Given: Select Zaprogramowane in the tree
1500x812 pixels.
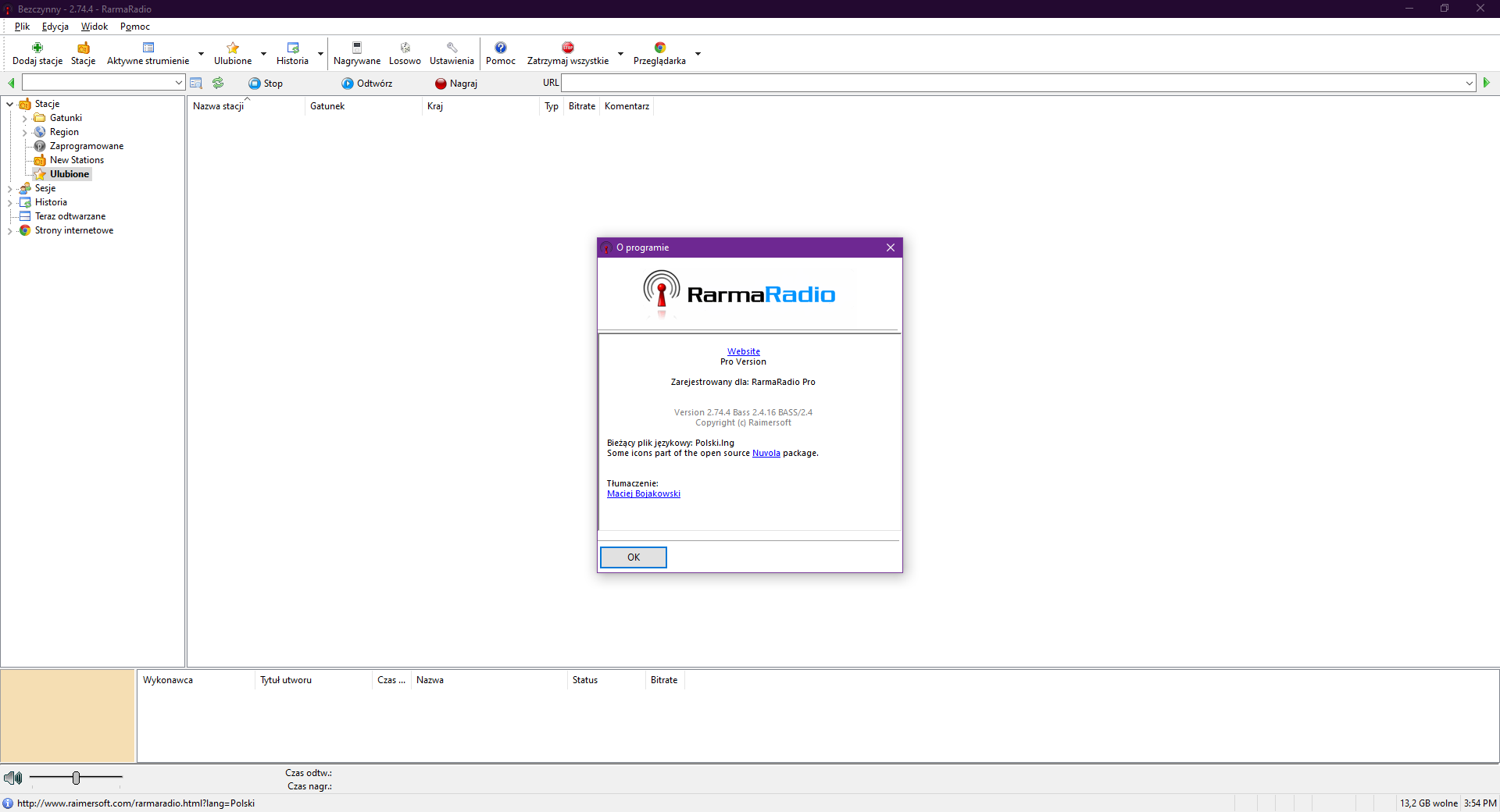Looking at the screenshot, I should (87, 146).
